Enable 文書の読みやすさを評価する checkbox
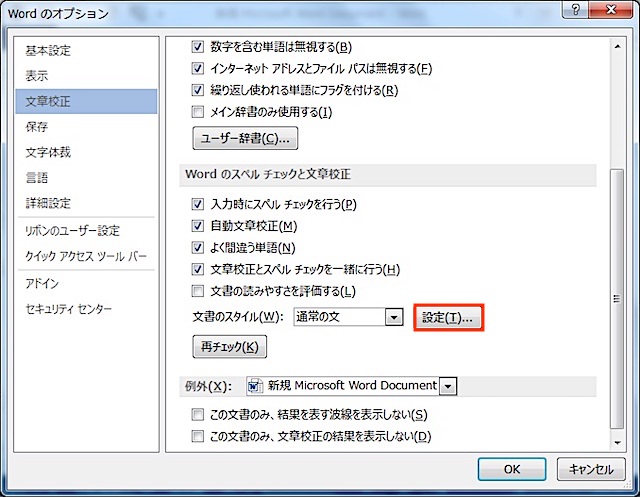This screenshot has height=497, width=640. [198, 291]
